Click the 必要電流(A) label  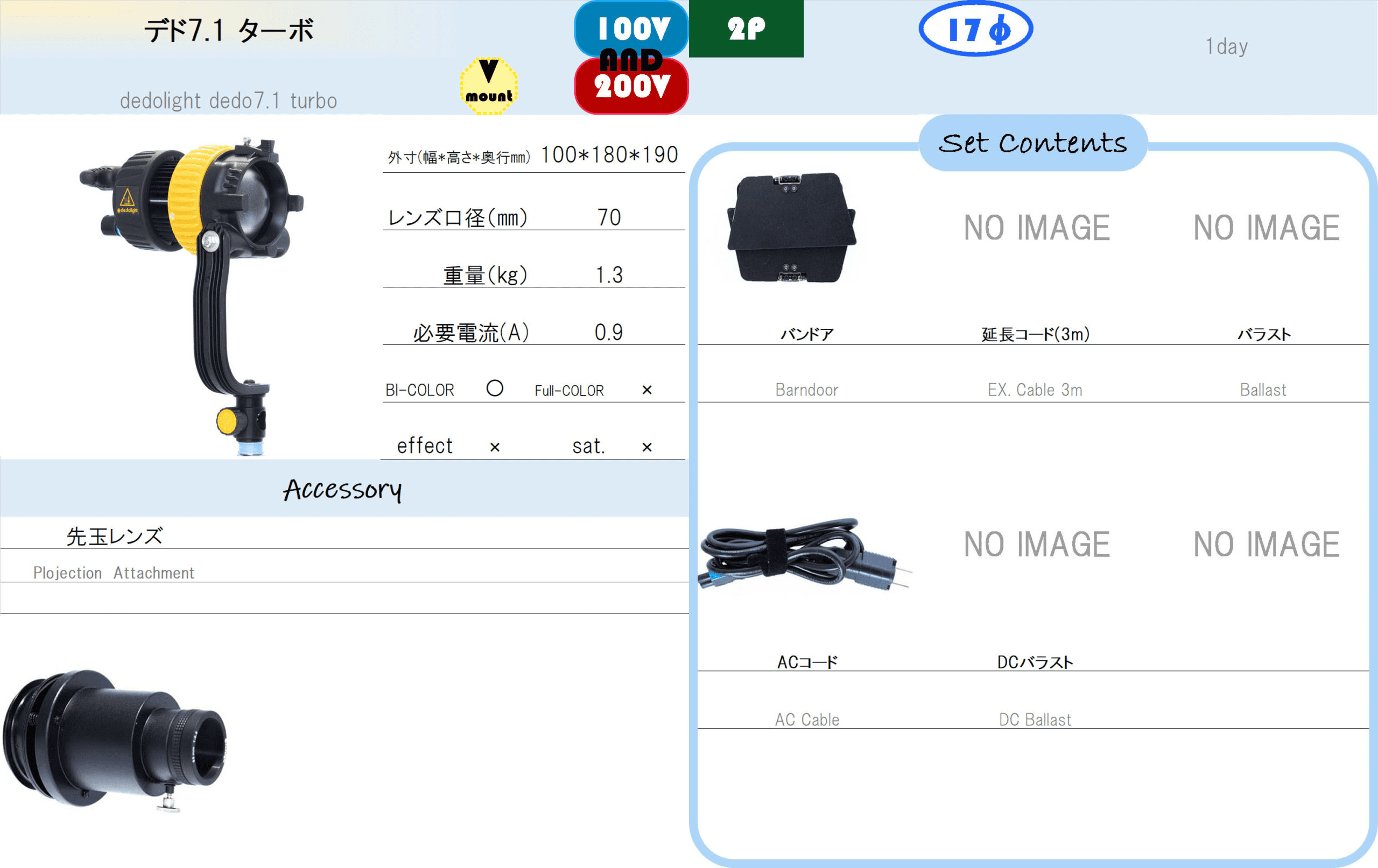(x=471, y=333)
